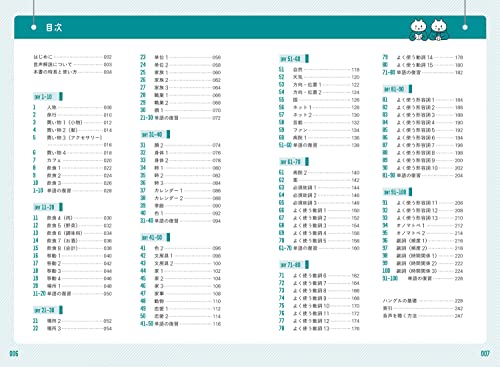Select the DAY 91-100 section label
Viewport: 500px width, 367px height.
(397, 192)
